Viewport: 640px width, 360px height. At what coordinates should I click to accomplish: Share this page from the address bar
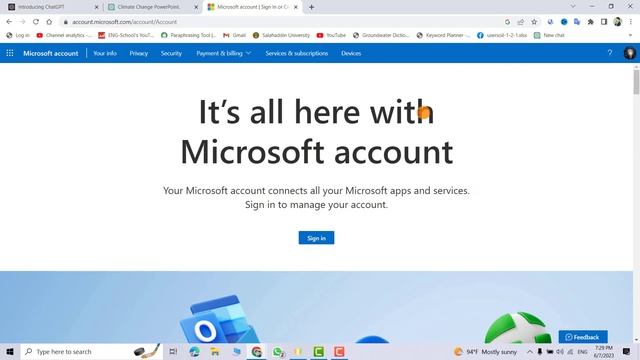point(520,22)
